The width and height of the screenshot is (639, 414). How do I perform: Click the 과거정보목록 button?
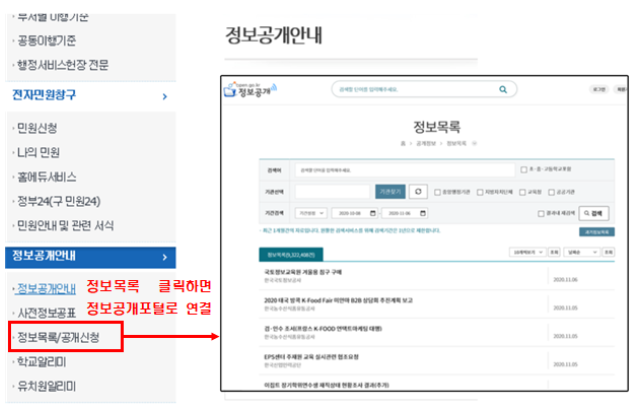pyautogui.click(x=597, y=232)
